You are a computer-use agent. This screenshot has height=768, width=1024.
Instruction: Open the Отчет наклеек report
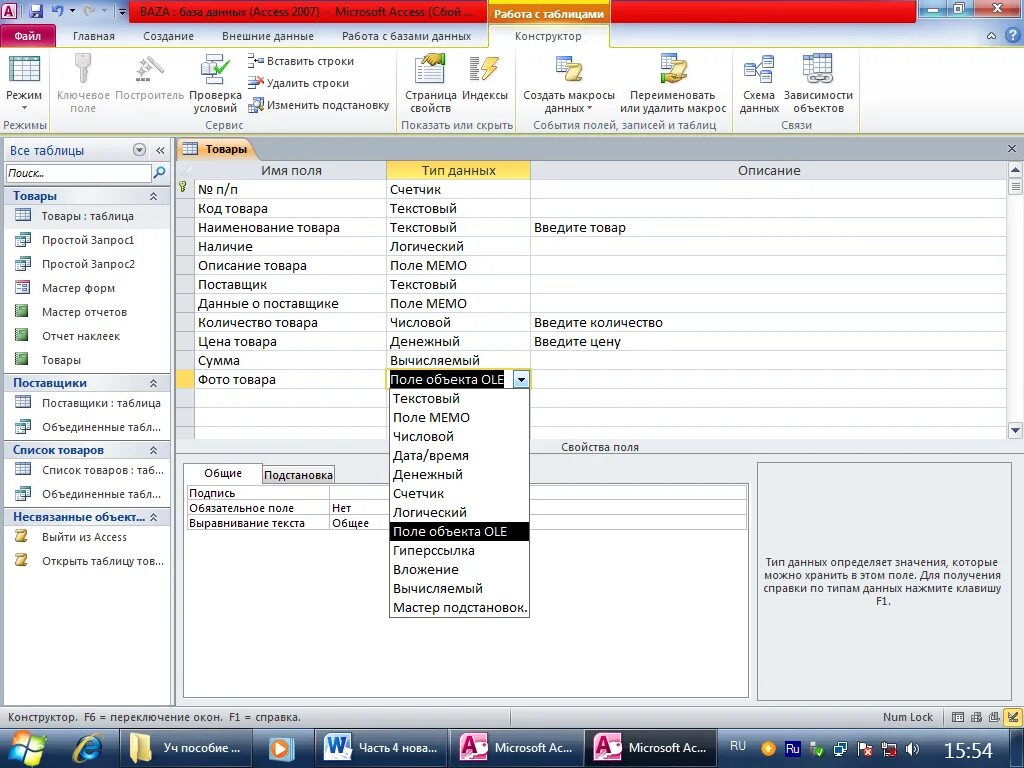pos(88,336)
